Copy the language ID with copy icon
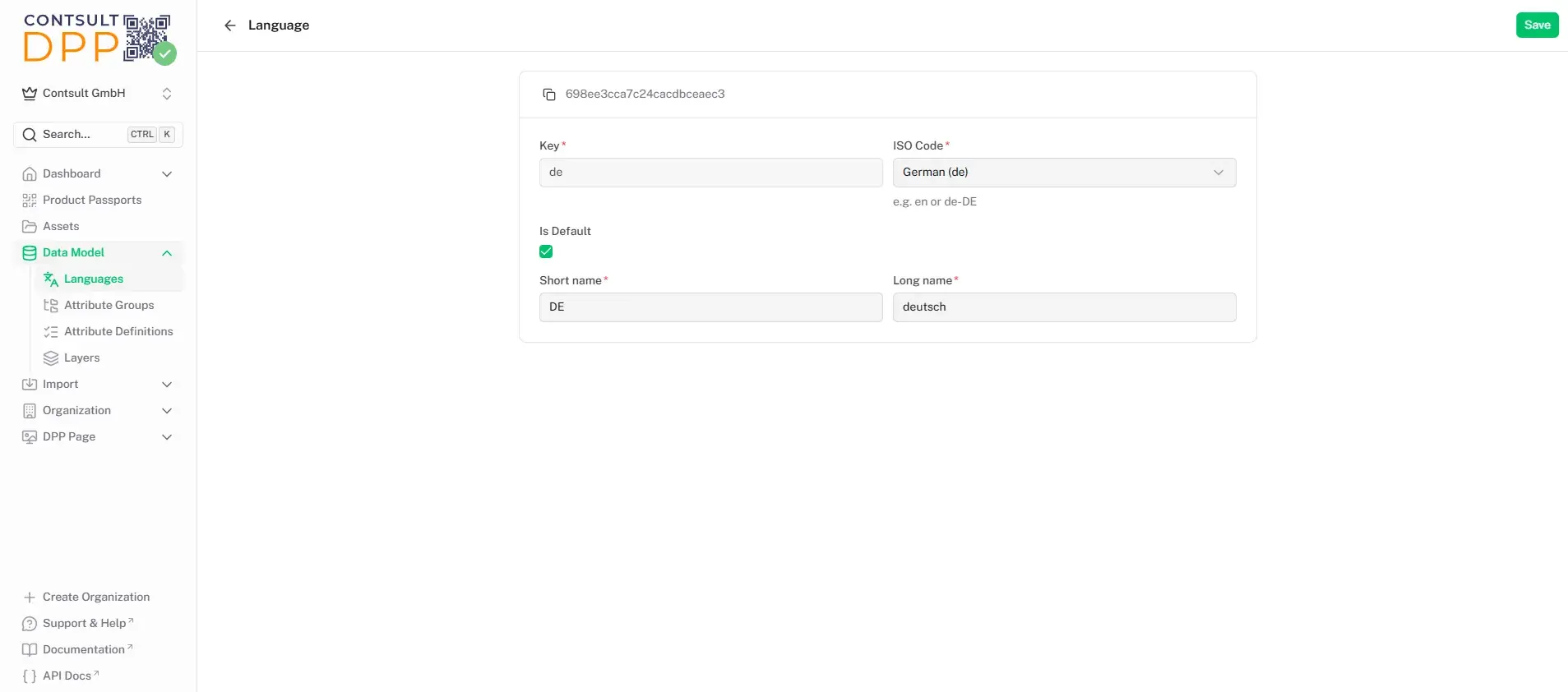Screen dimensions: 1568x692 [x=549, y=95]
